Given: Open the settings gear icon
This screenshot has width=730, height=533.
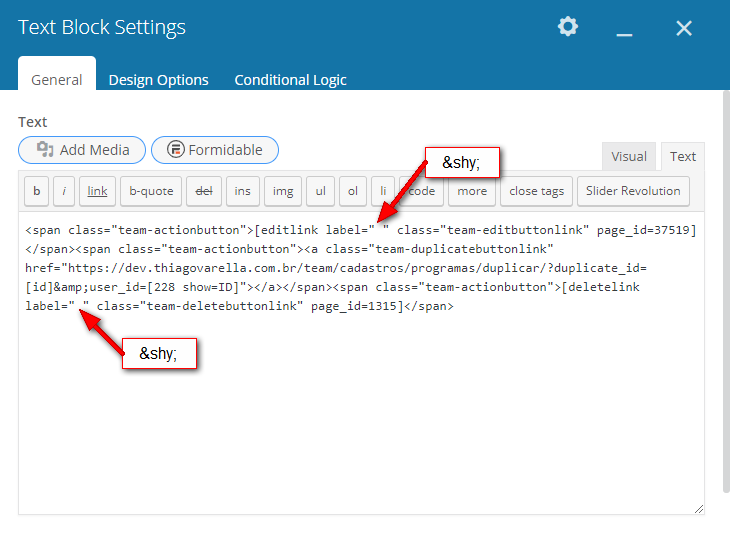Looking at the screenshot, I should click(568, 27).
